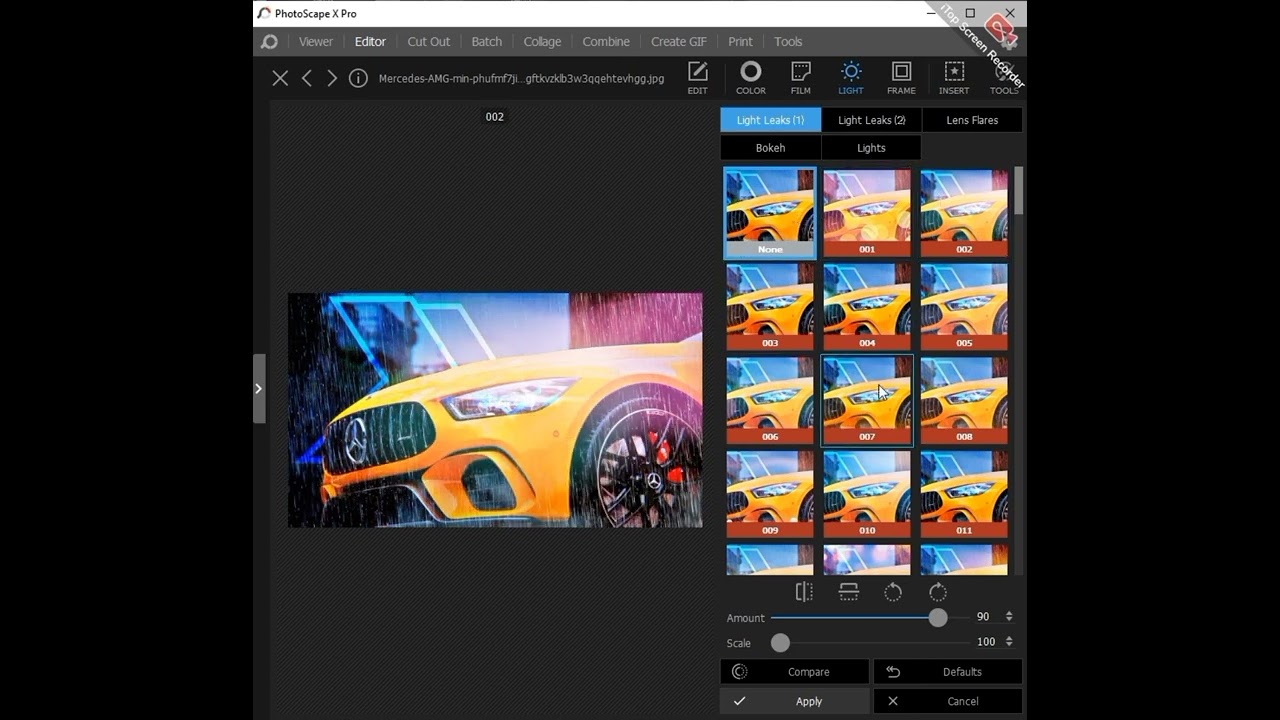
Task: Click the PhotoScape home logo icon
Action: (x=269, y=42)
